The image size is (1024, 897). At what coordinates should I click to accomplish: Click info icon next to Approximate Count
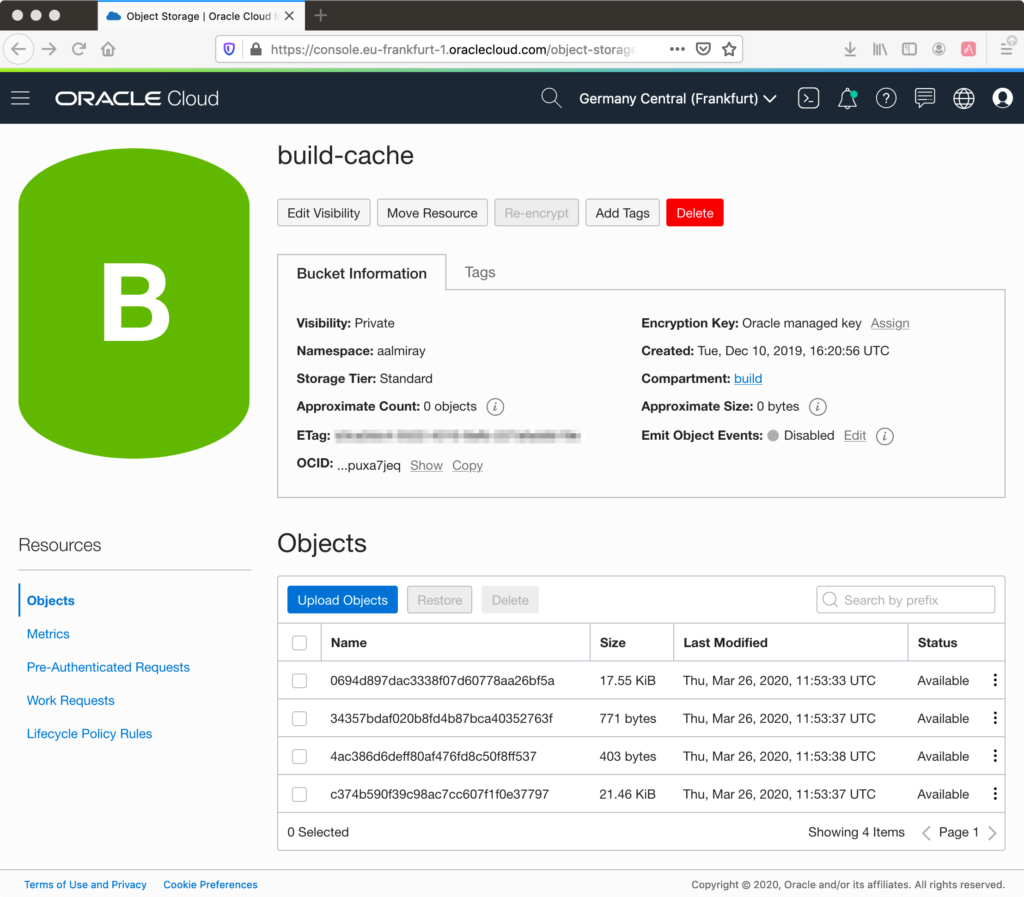495,407
